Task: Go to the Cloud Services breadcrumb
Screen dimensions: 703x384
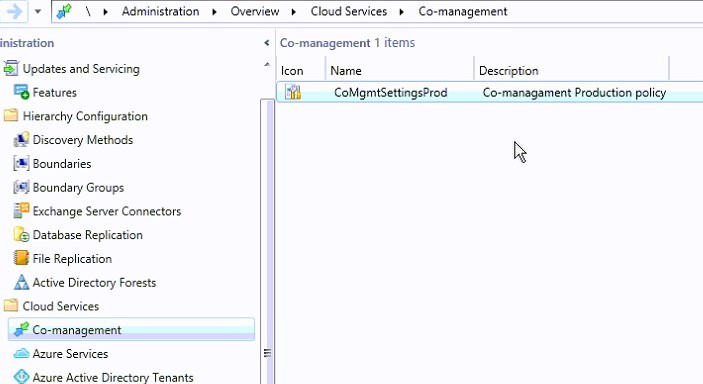Action: point(348,12)
